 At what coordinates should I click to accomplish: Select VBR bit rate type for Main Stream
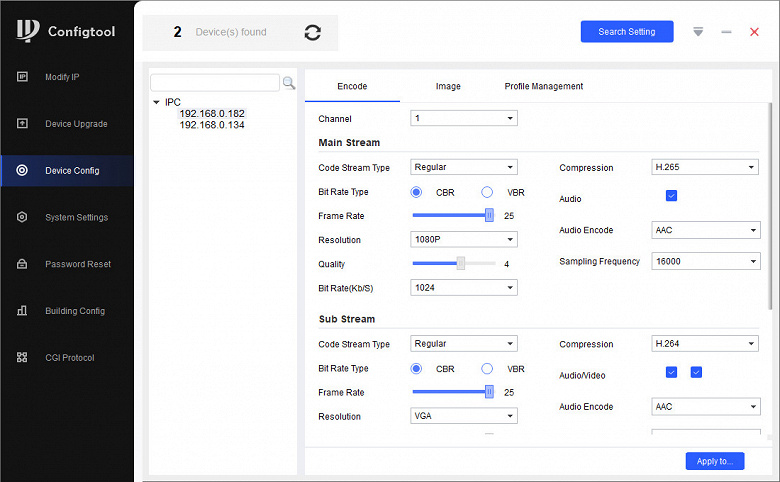click(487, 192)
